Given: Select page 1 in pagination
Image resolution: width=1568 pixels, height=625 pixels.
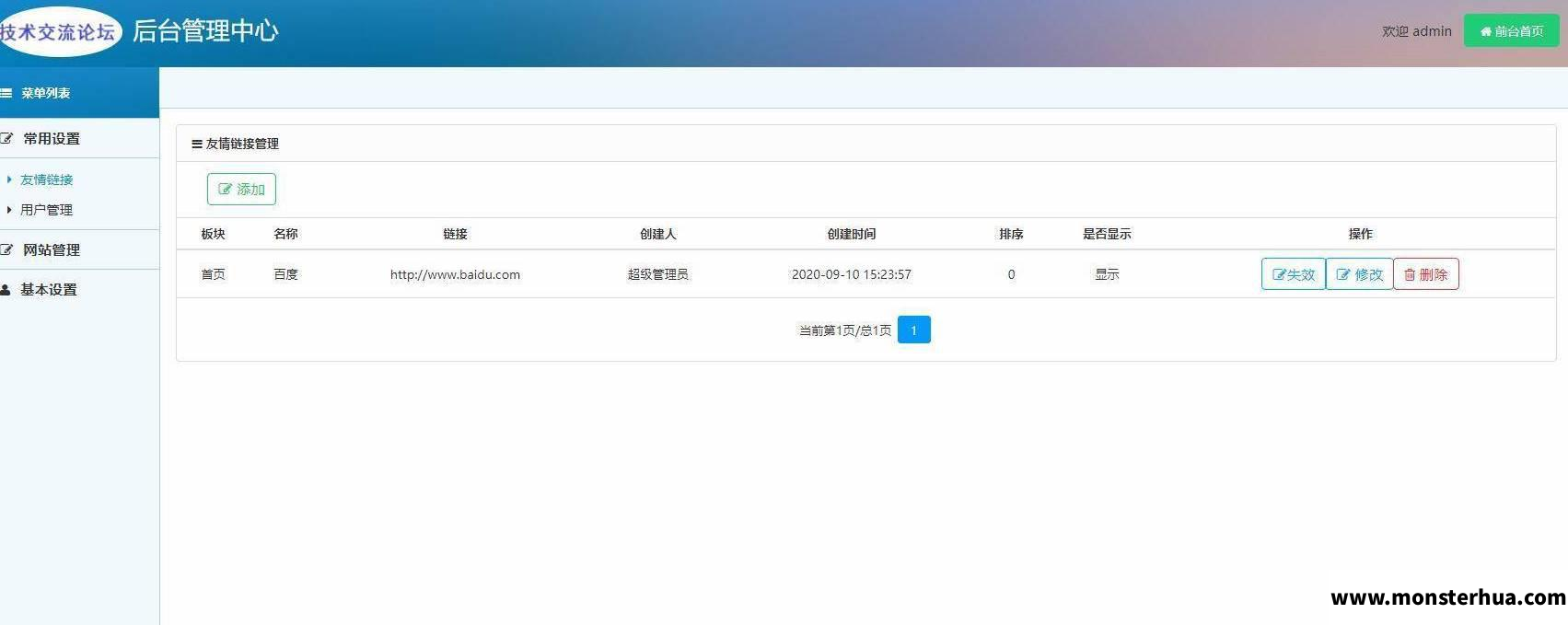Looking at the screenshot, I should coord(913,330).
